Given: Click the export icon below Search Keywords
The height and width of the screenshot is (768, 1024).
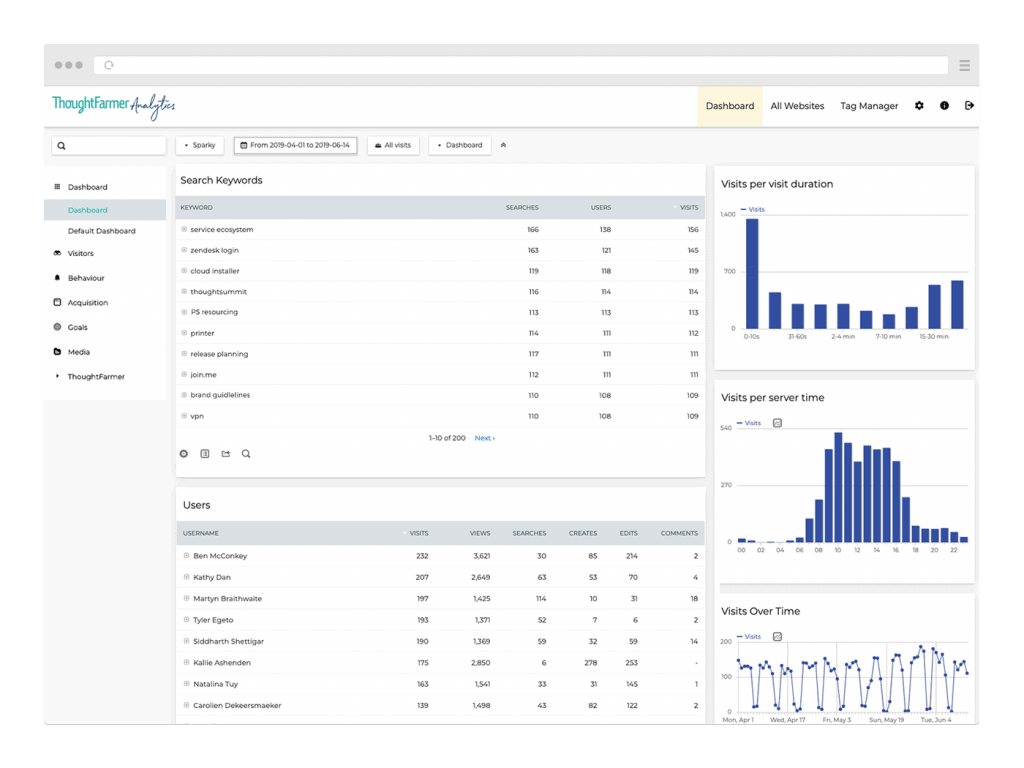Looking at the screenshot, I should [226, 454].
